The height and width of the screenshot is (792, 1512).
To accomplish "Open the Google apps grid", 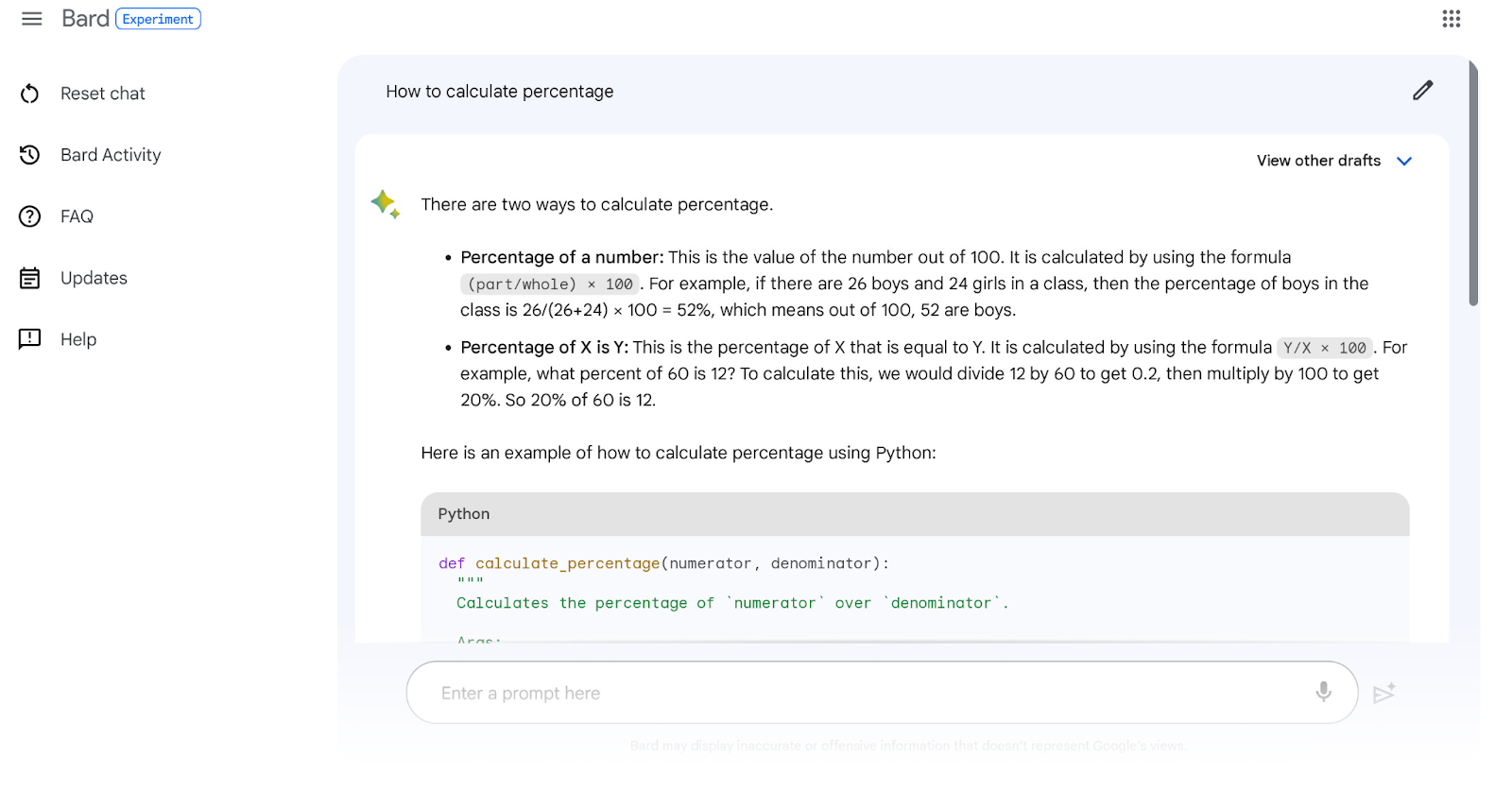I will click(1452, 19).
